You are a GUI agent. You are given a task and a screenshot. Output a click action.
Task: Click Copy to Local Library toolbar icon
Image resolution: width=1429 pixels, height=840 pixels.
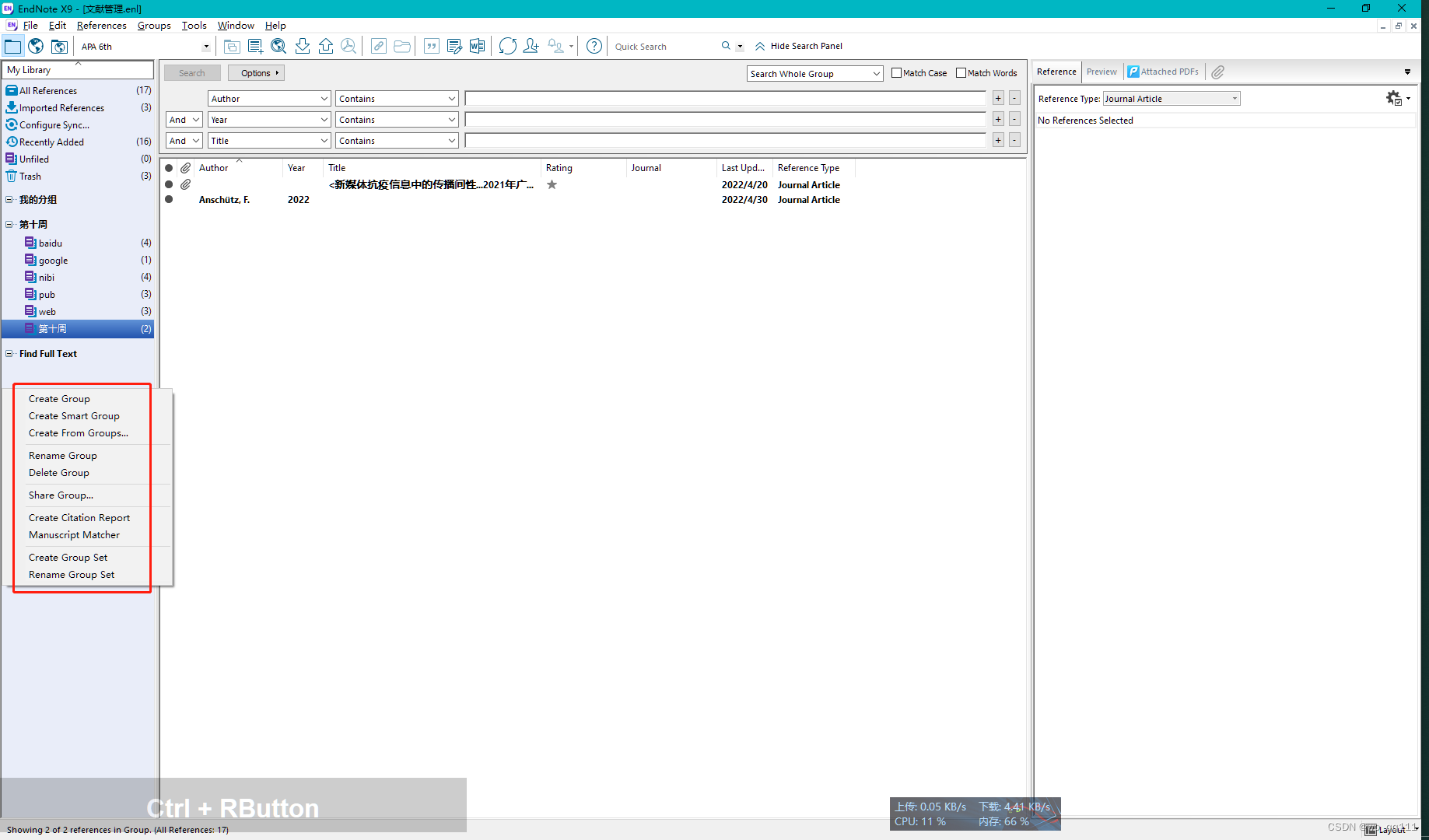click(232, 46)
